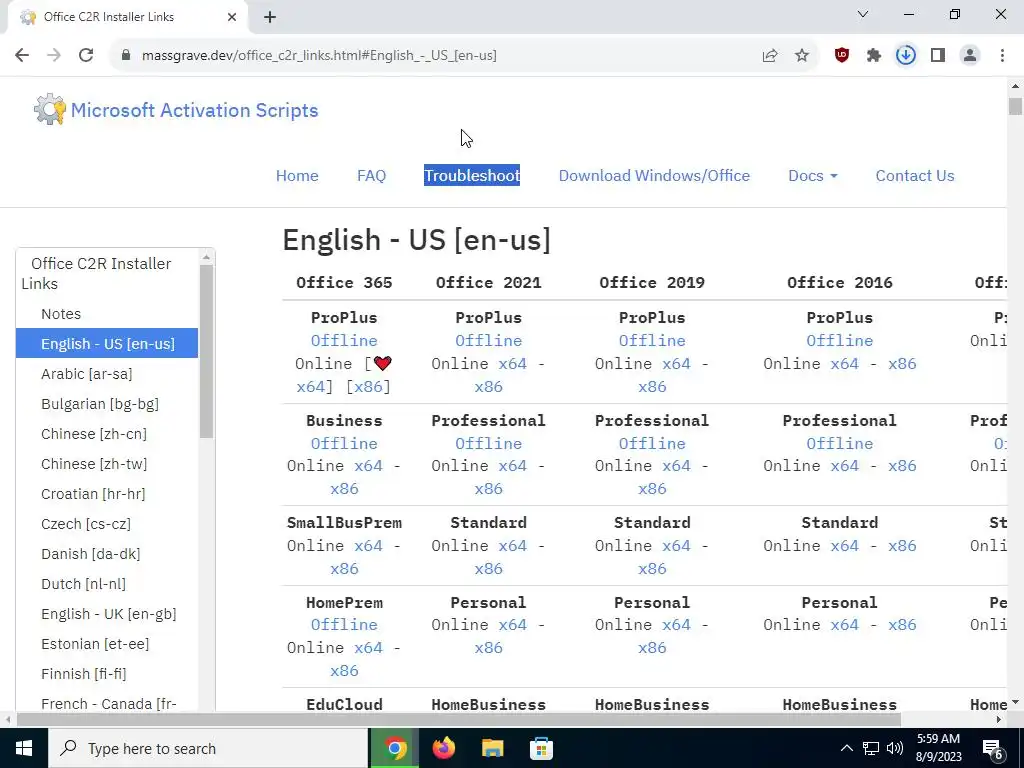
Task: Click the sidebar list scrollbar thumb
Action: 206,351
